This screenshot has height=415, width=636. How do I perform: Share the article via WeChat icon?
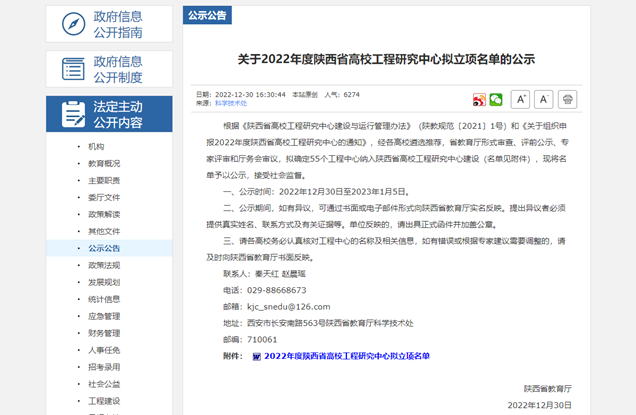click(x=495, y=99)
